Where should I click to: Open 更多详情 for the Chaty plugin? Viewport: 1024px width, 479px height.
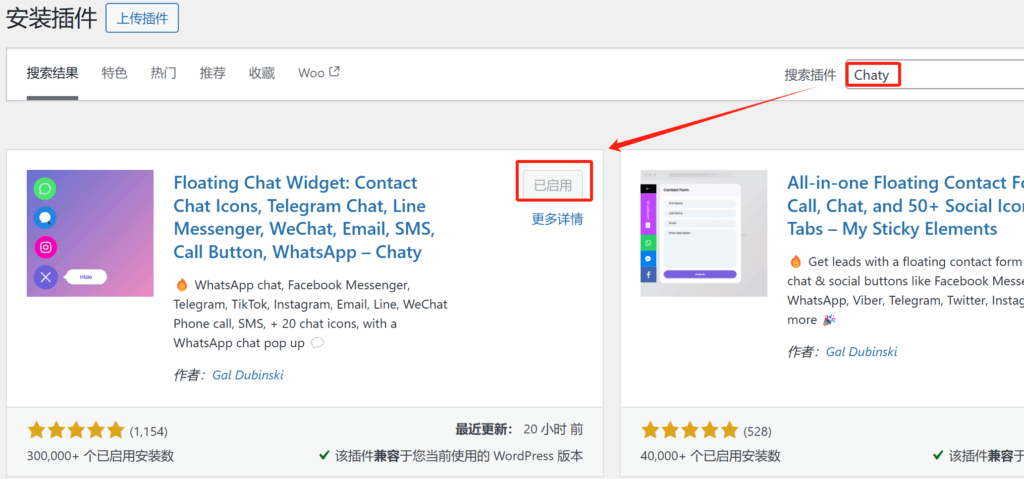557,220
